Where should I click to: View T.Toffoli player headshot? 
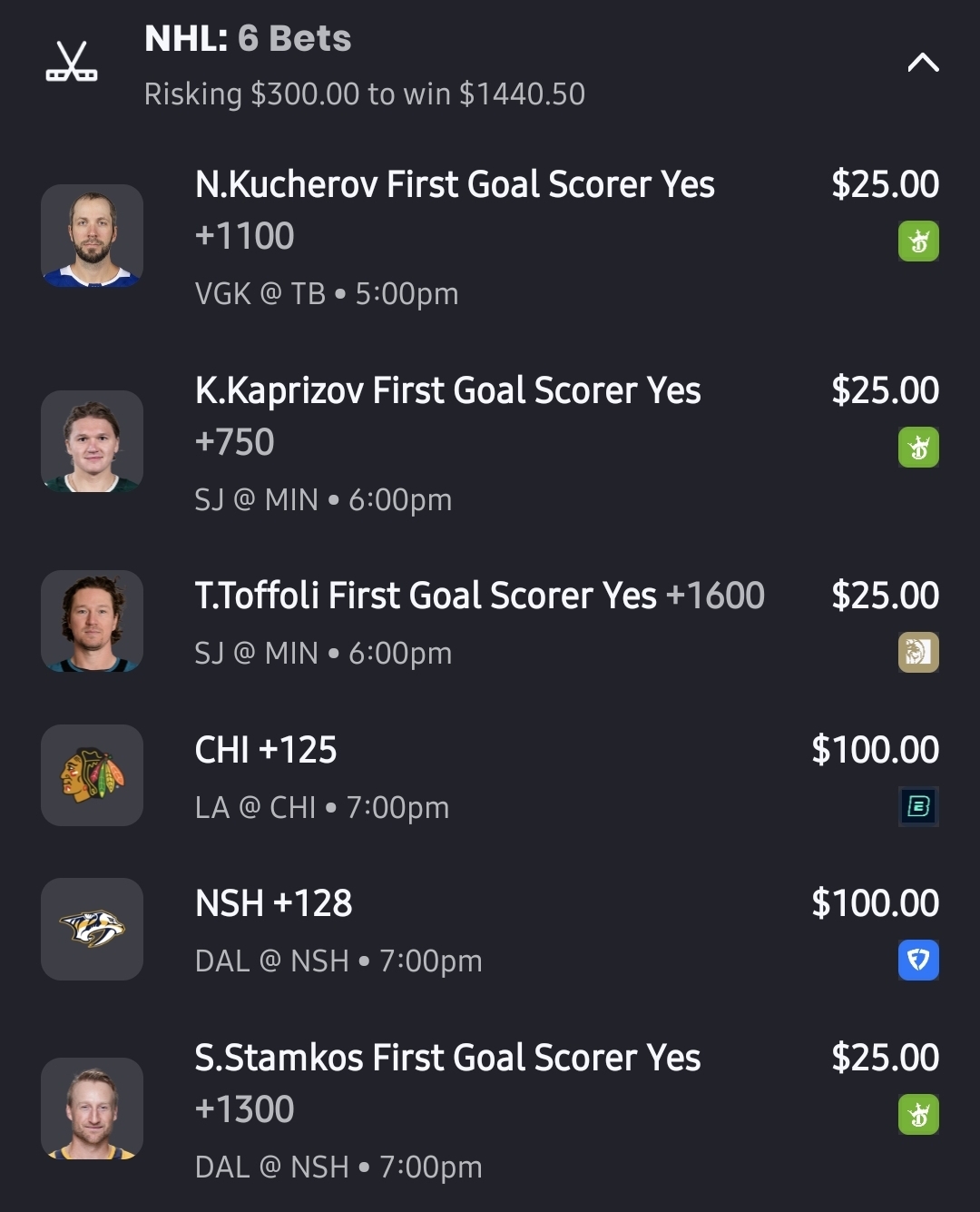coord(92,622)
